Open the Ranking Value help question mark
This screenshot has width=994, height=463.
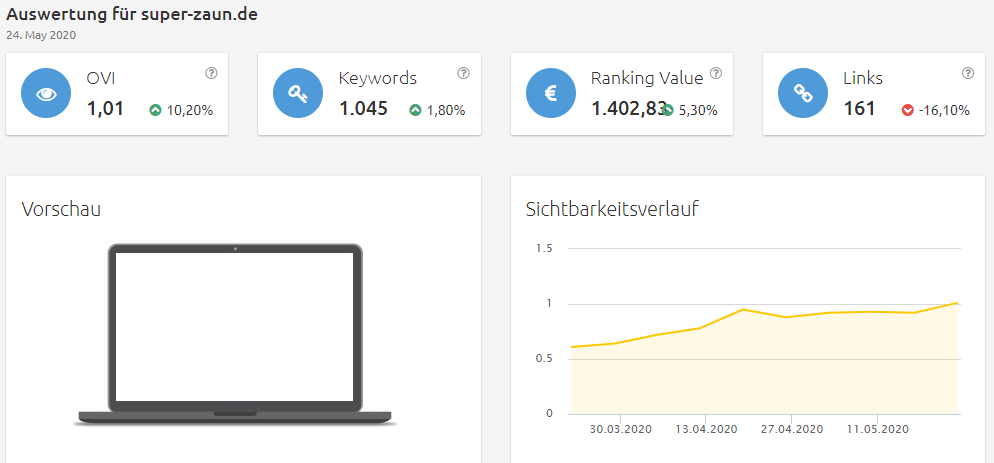tap(716, 74)
